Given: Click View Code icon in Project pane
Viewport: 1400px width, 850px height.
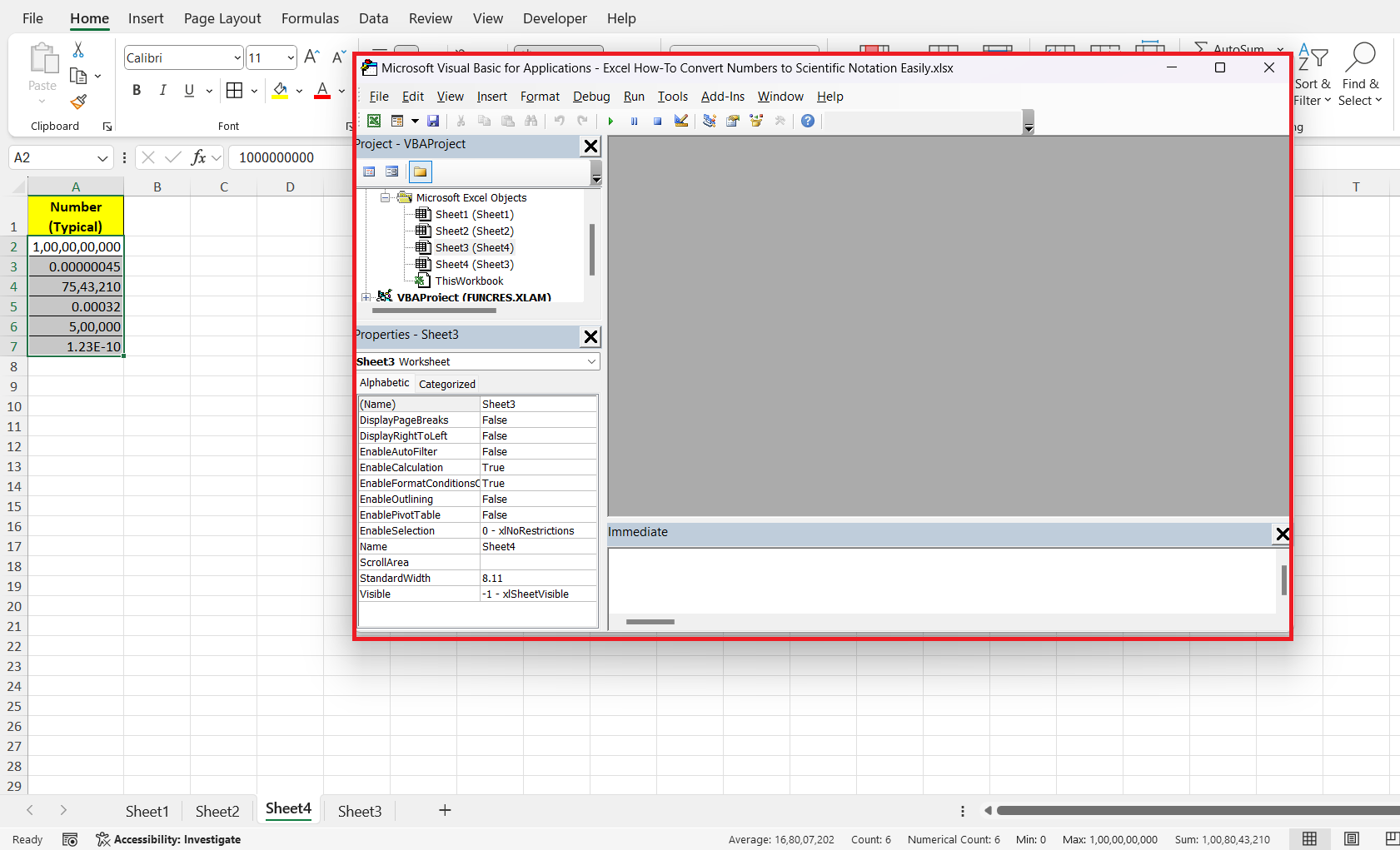Looking at the screenshot, I should point(370,171).
